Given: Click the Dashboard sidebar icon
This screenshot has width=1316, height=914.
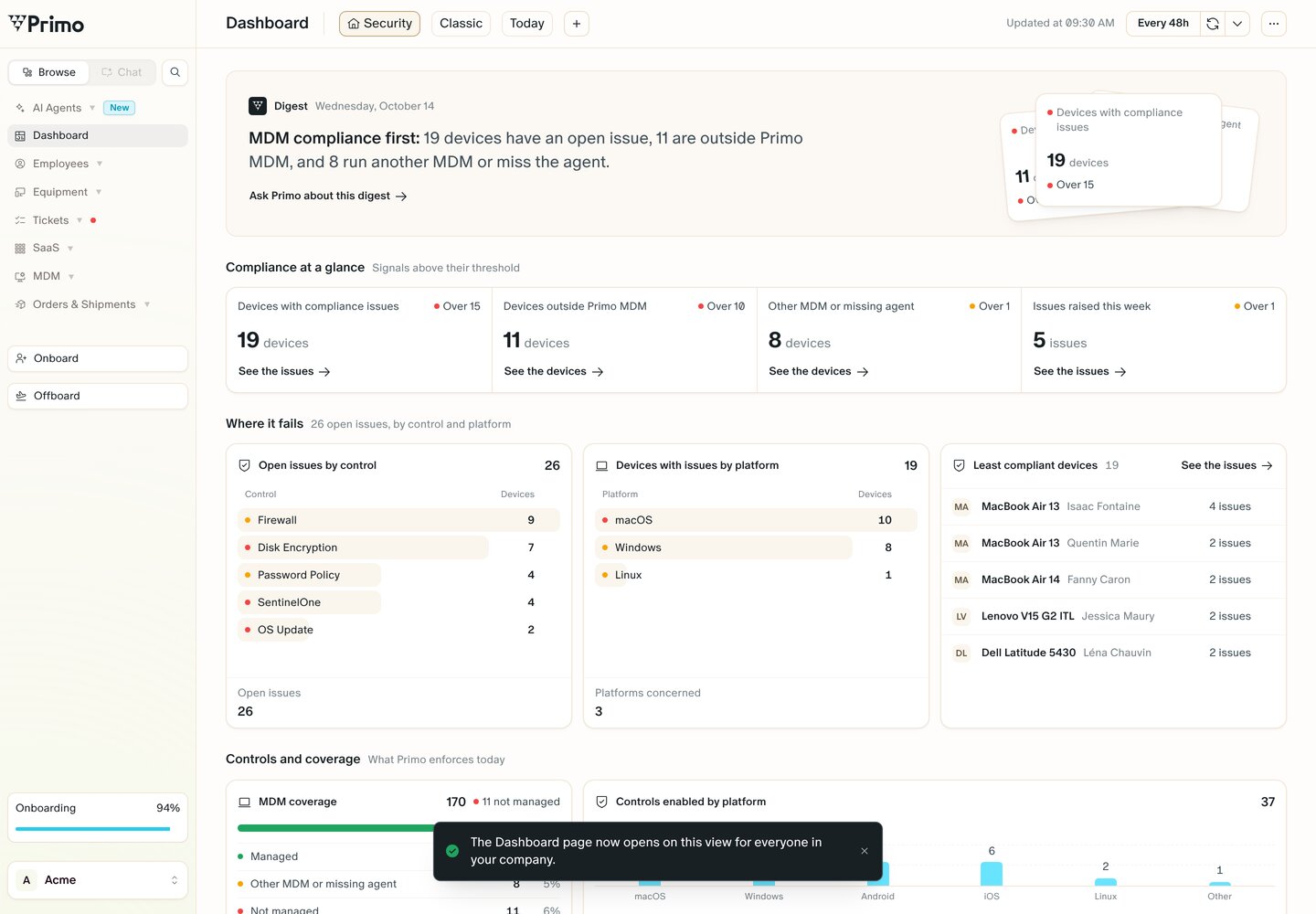Looking at the screenshot, I should (x=20, y=135).
